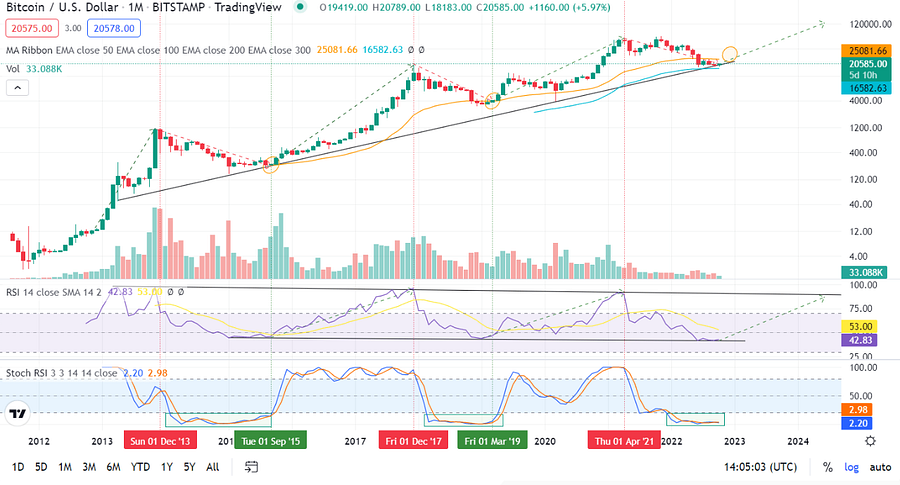Click the 4000.00 price axis label

click(x=866, y=101)
